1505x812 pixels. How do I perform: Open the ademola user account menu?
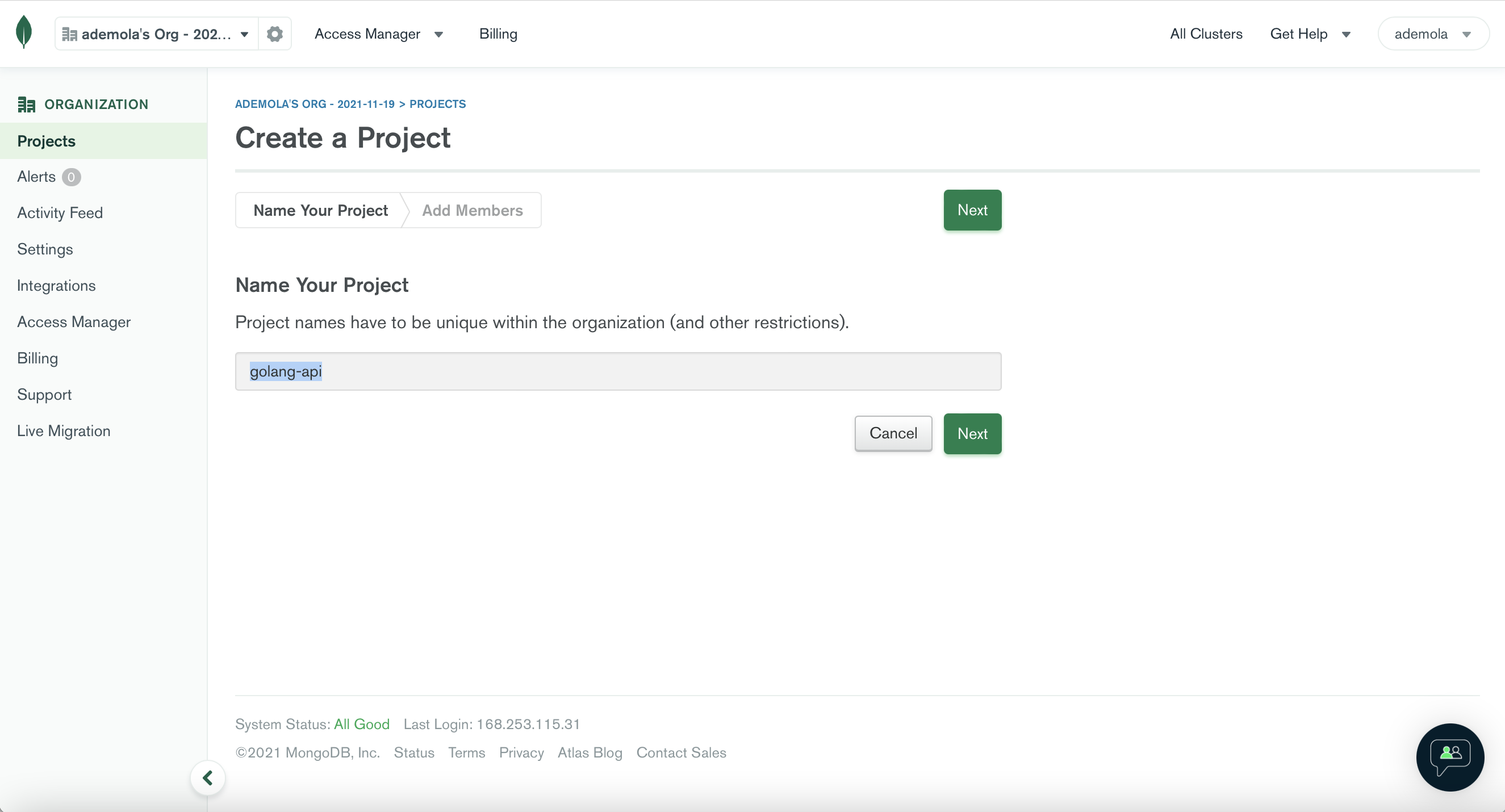(x=1432, y=34)
